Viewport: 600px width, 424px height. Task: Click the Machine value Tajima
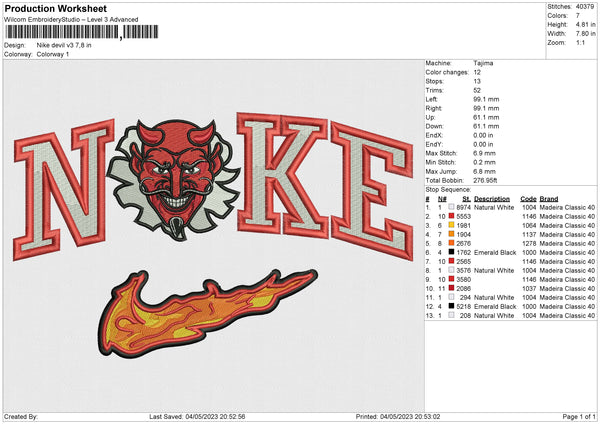[483, 63]
